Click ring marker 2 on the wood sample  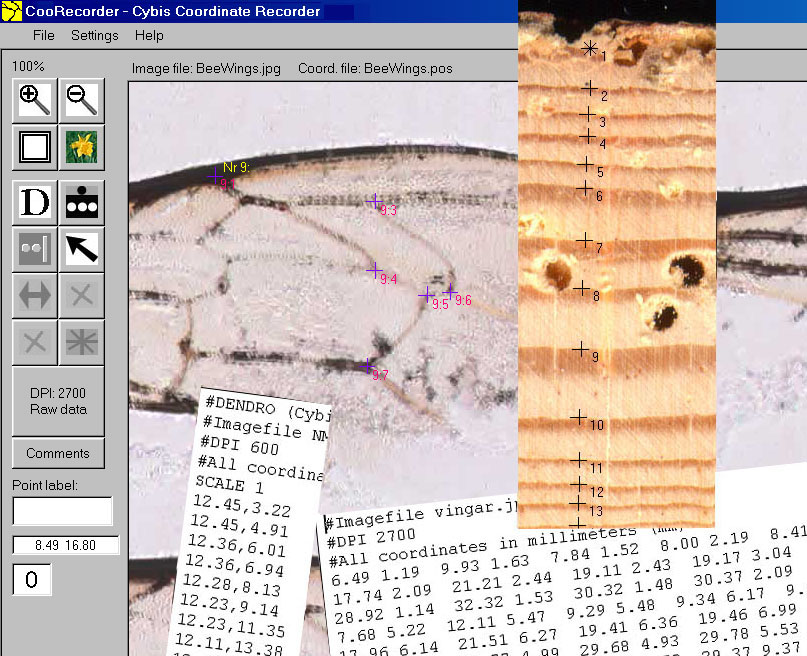click(x=589, y=87)
